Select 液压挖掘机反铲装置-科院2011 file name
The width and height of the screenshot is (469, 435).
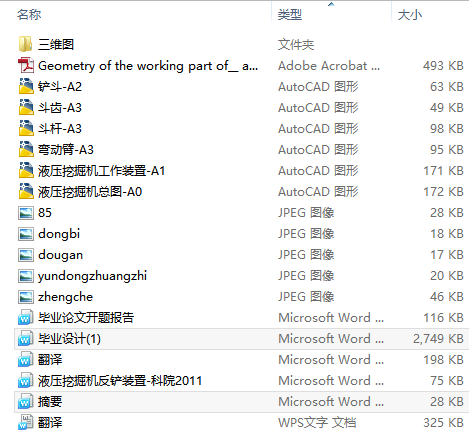(x=120, y=381)
